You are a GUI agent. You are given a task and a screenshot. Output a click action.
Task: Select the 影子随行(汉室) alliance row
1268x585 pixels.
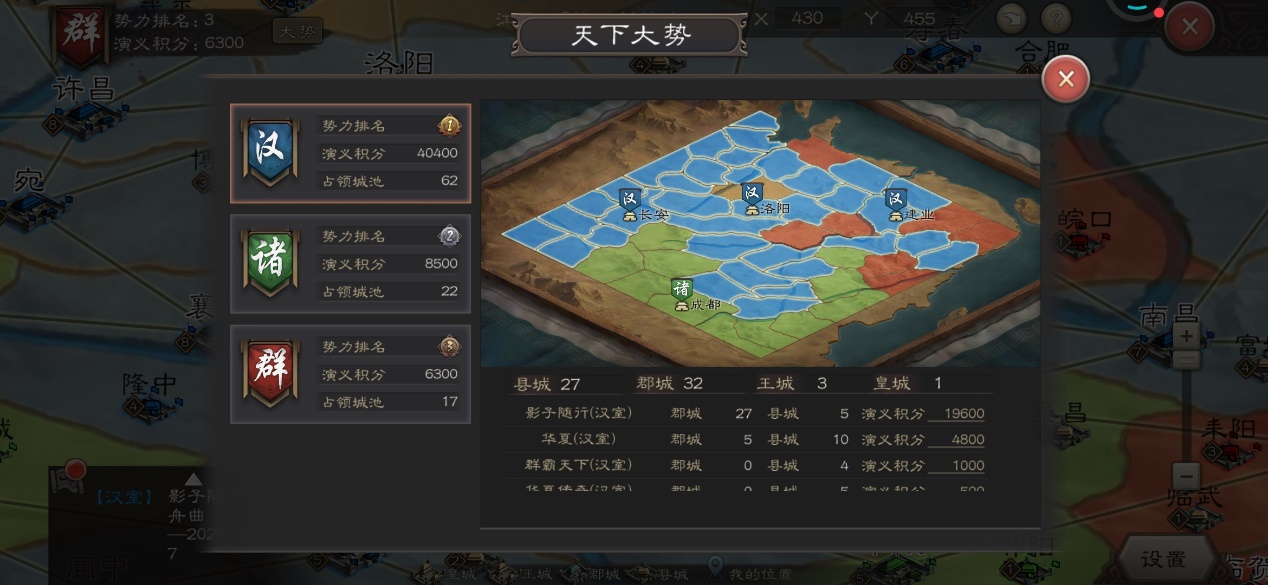tap(748, 413)
